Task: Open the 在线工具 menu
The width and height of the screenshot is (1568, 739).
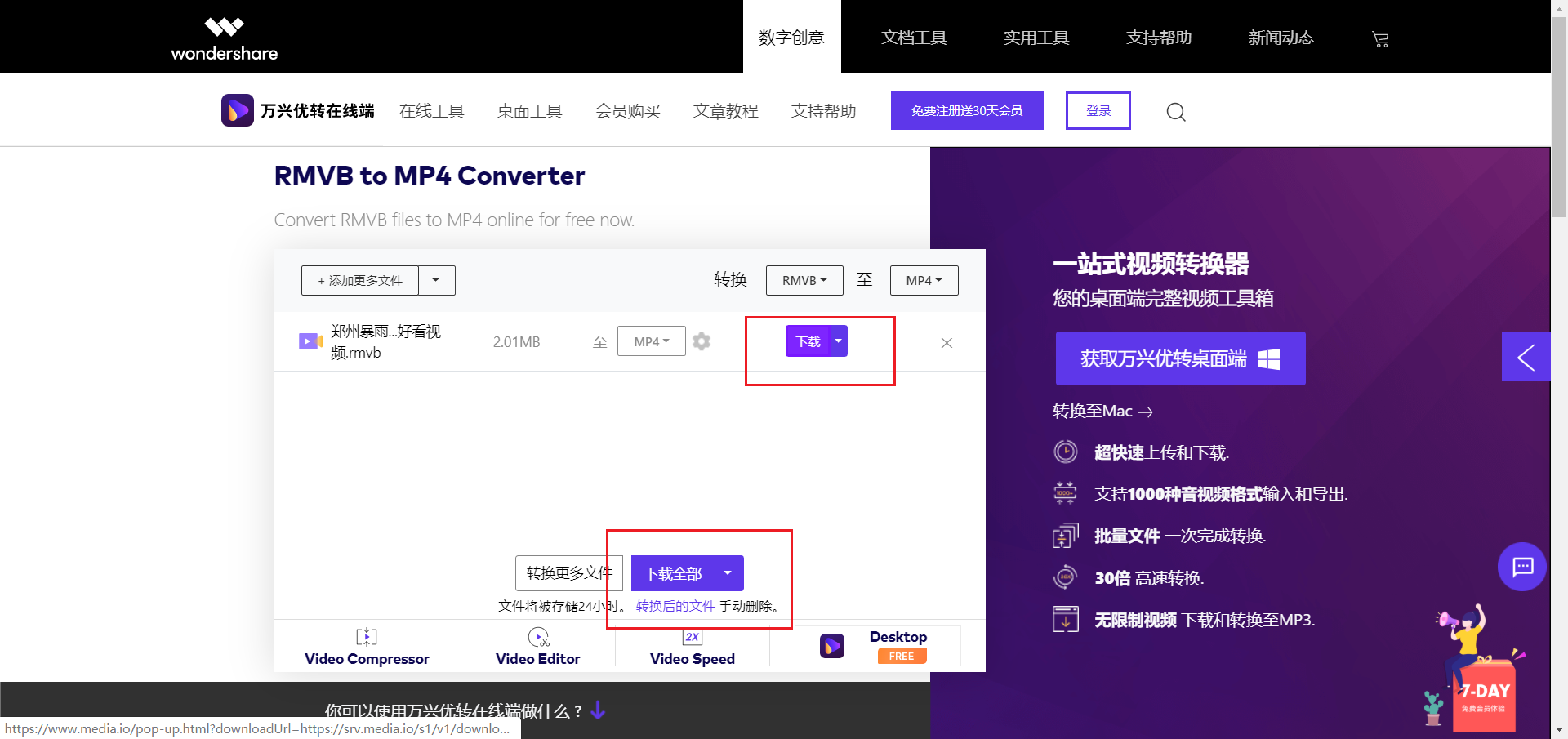Action: [431, 111]
